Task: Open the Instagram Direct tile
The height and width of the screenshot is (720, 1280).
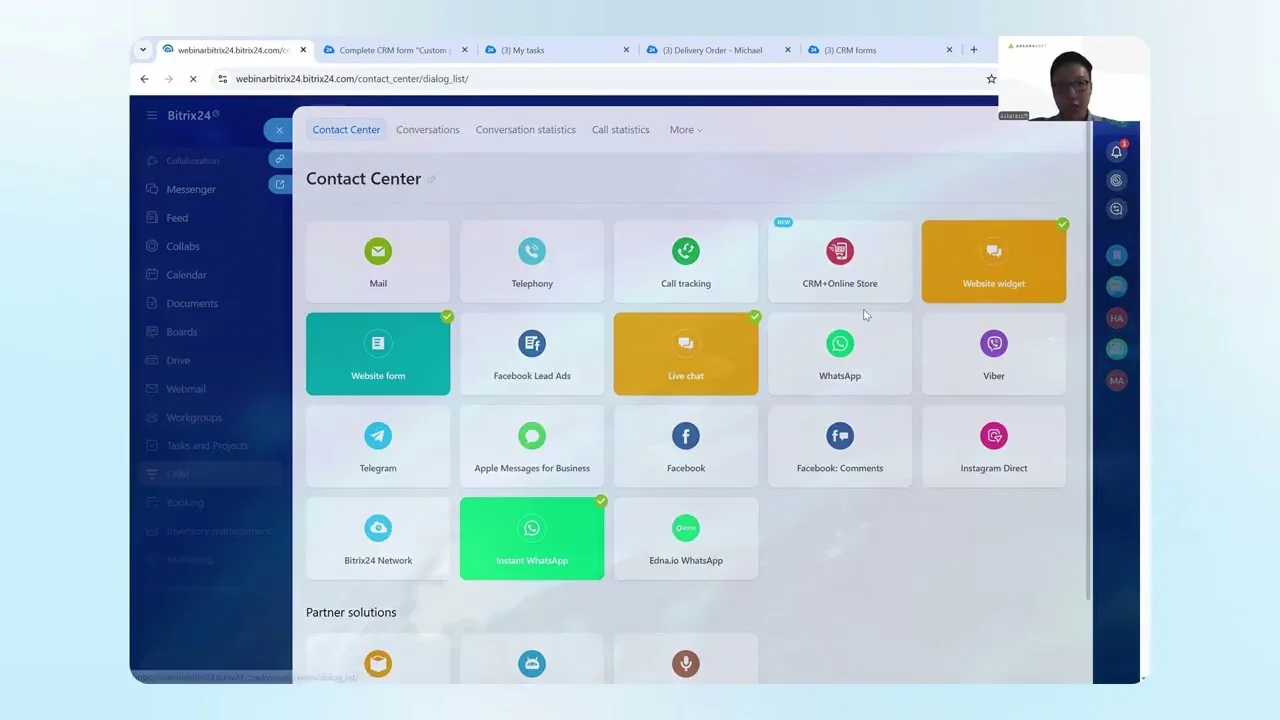Action: 994,446
